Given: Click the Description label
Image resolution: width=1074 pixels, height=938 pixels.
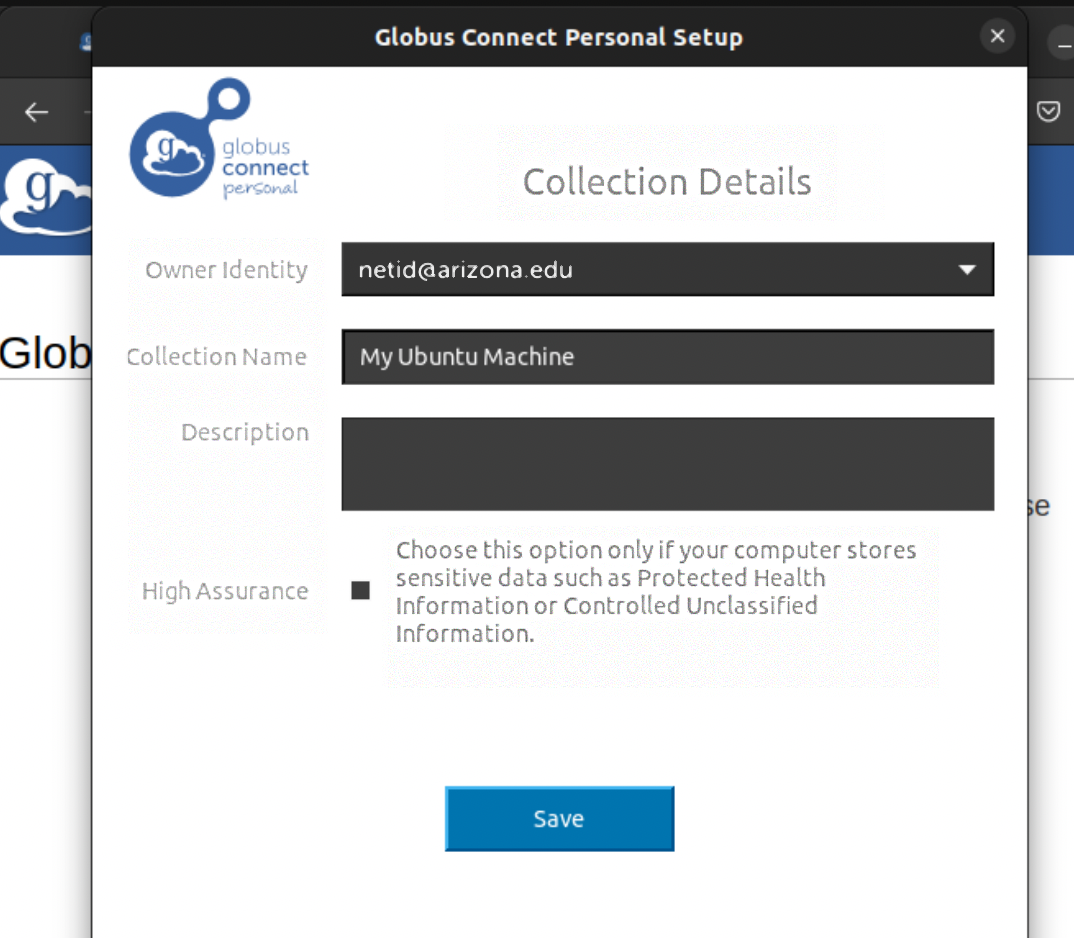Looking at the screenshot, I should point(245,432).
